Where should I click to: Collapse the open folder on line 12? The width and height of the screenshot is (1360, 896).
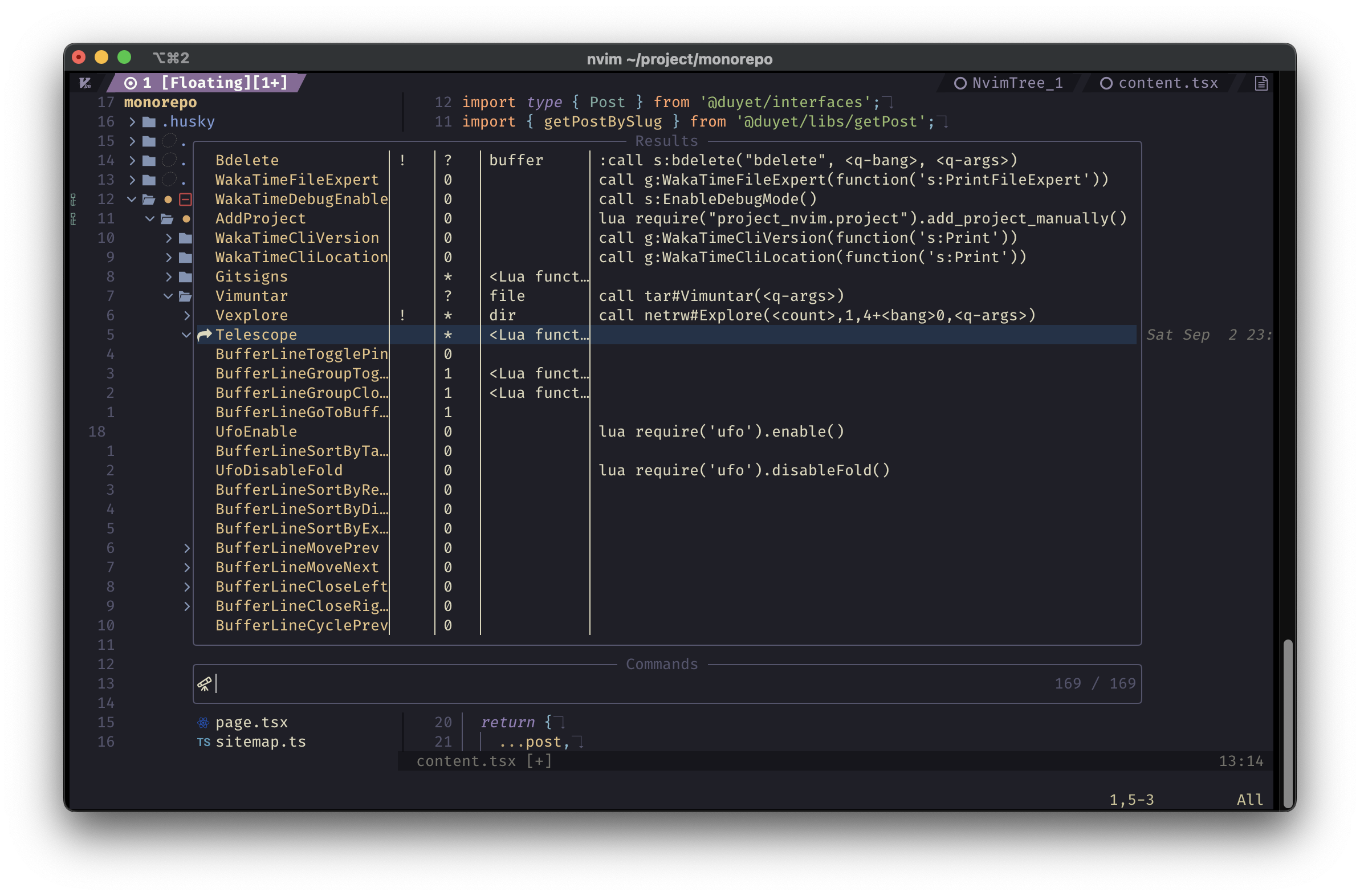(132, 199)
